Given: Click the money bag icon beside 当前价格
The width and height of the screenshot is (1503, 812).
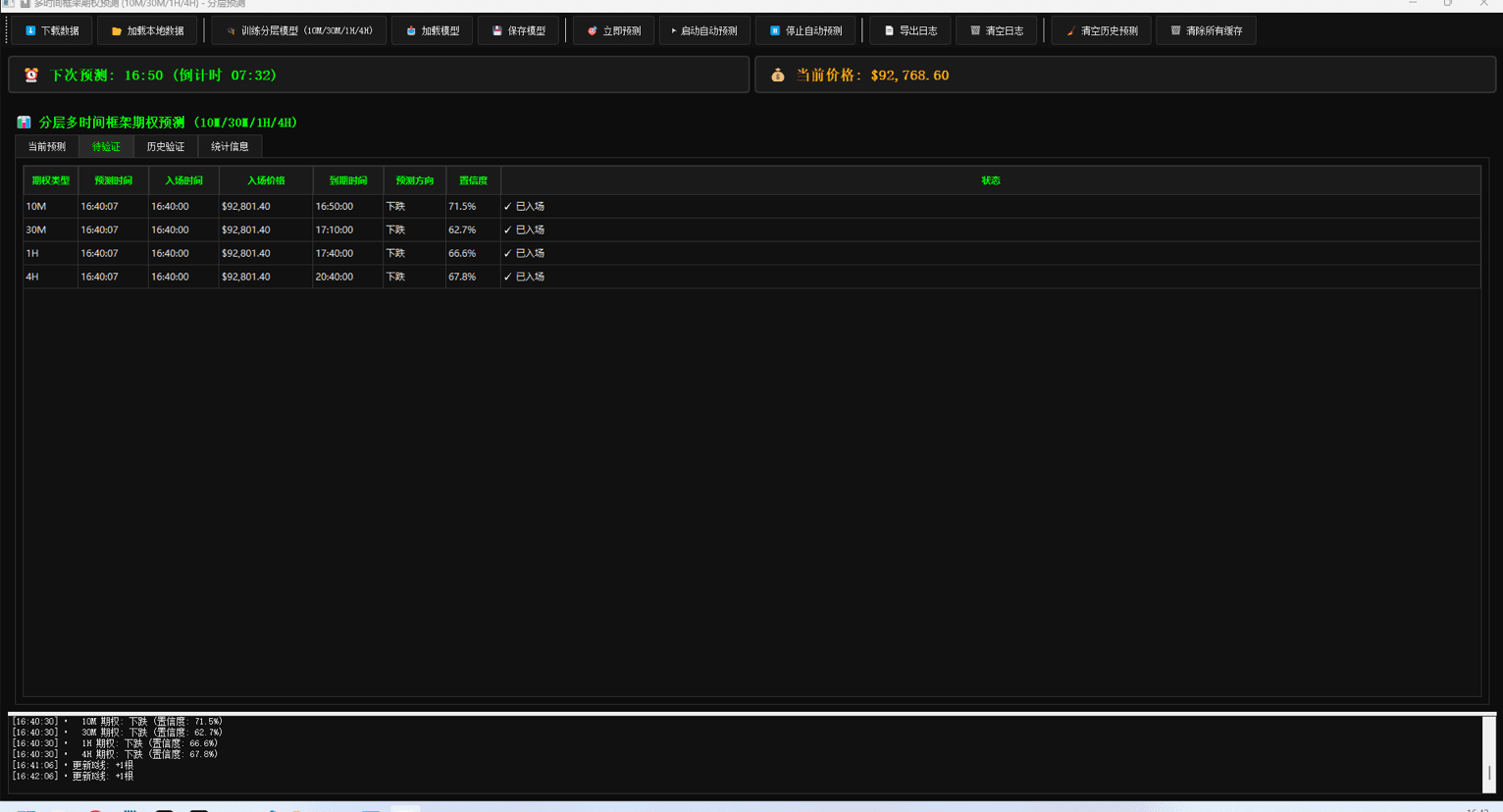Looking at the screenshot, I should click(778, 75).
